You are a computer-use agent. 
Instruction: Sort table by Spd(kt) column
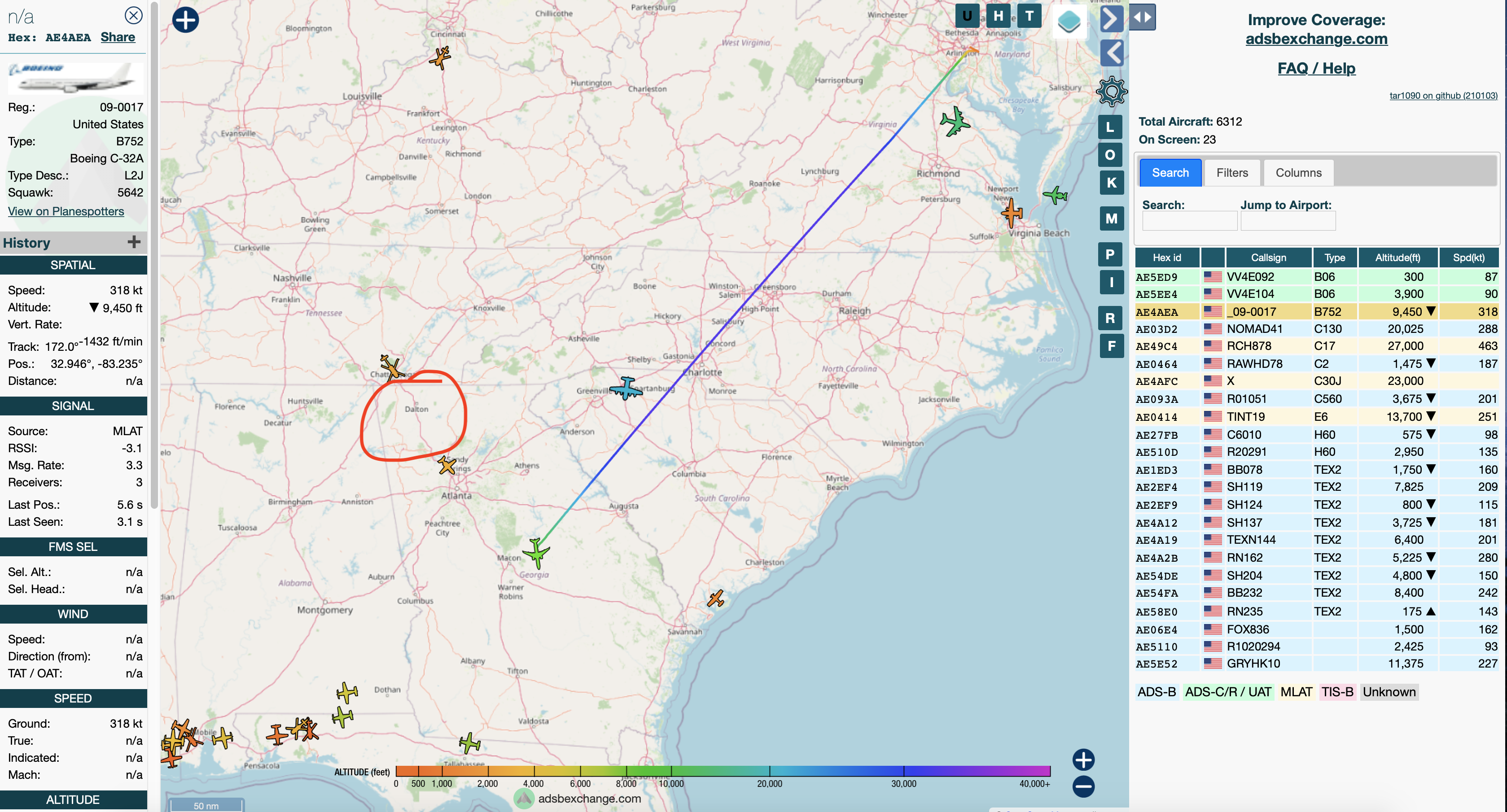tap(1468, 258)
